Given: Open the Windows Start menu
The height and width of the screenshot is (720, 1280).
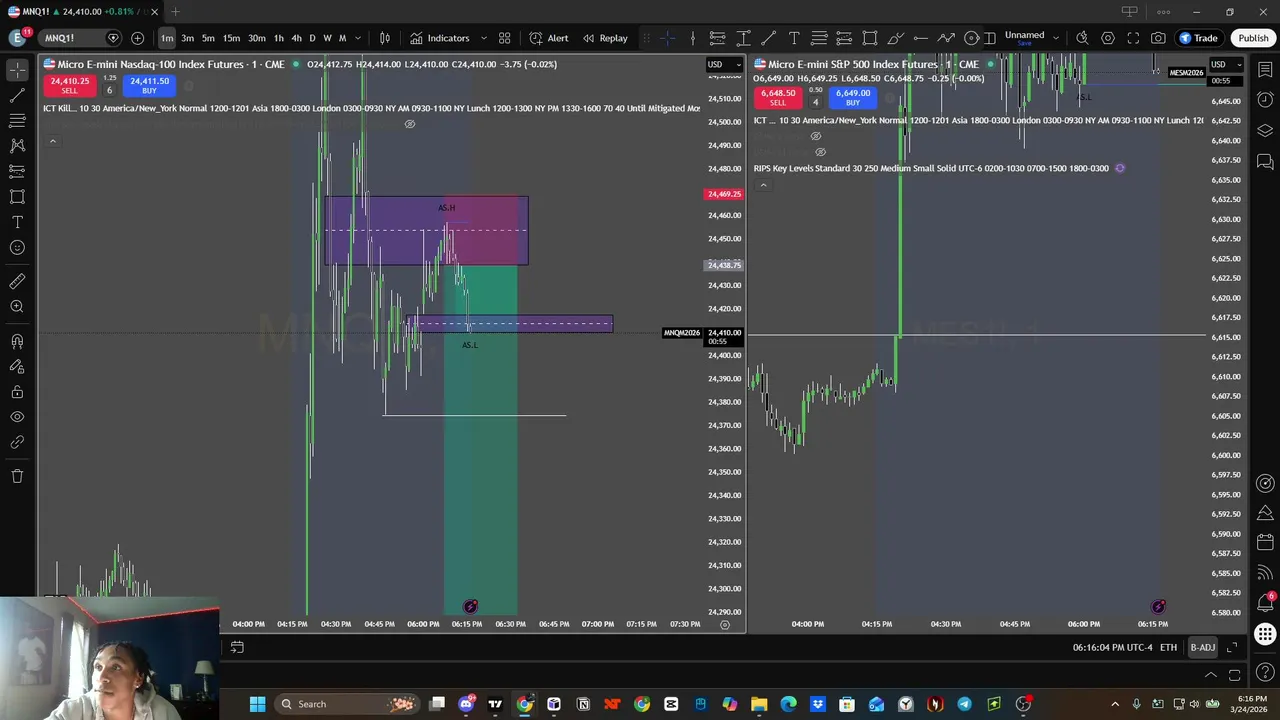Looking at the screenshot, I should (x=257, y=704).
